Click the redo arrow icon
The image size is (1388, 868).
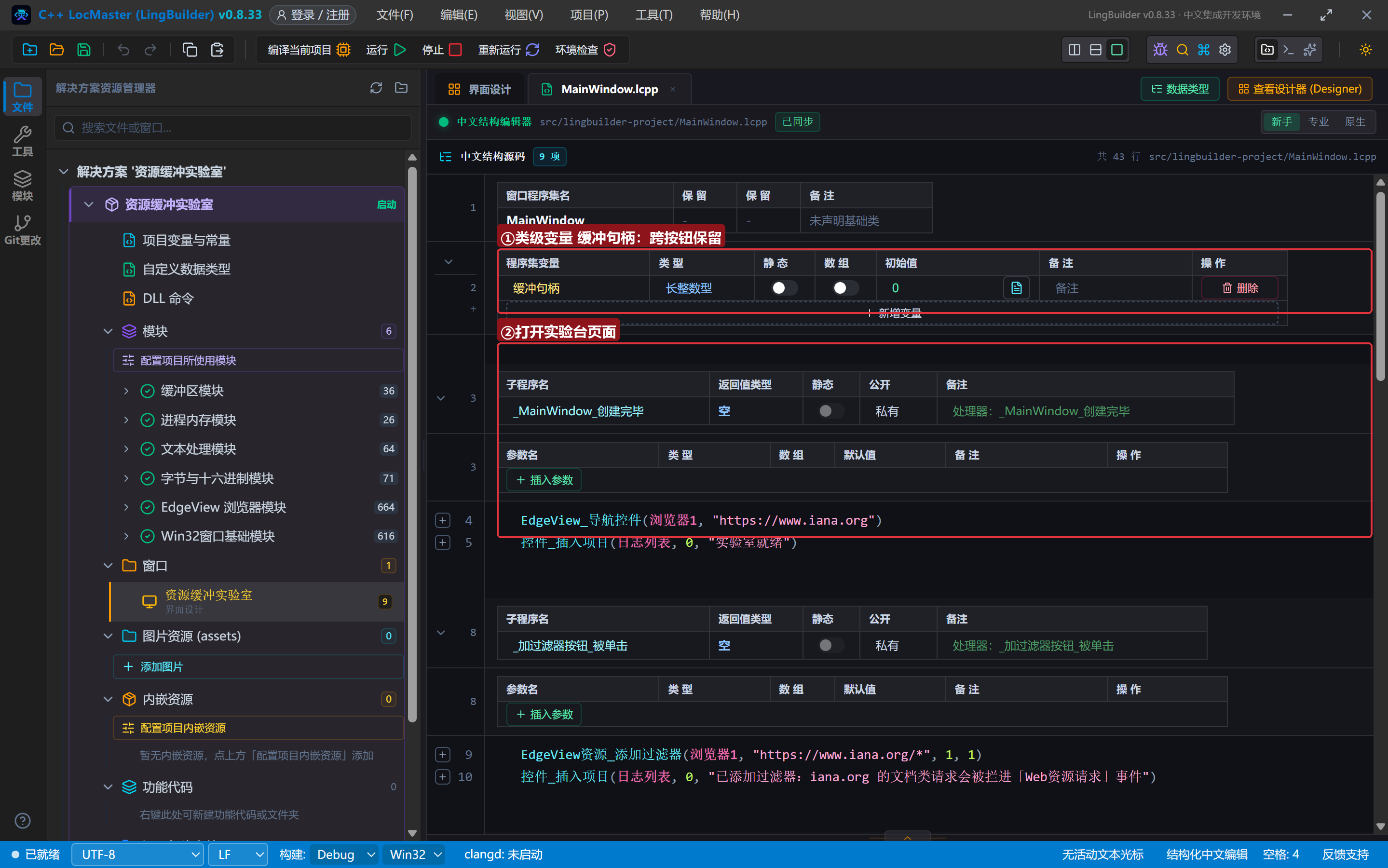pyautogui.click(x=150, y=50)
